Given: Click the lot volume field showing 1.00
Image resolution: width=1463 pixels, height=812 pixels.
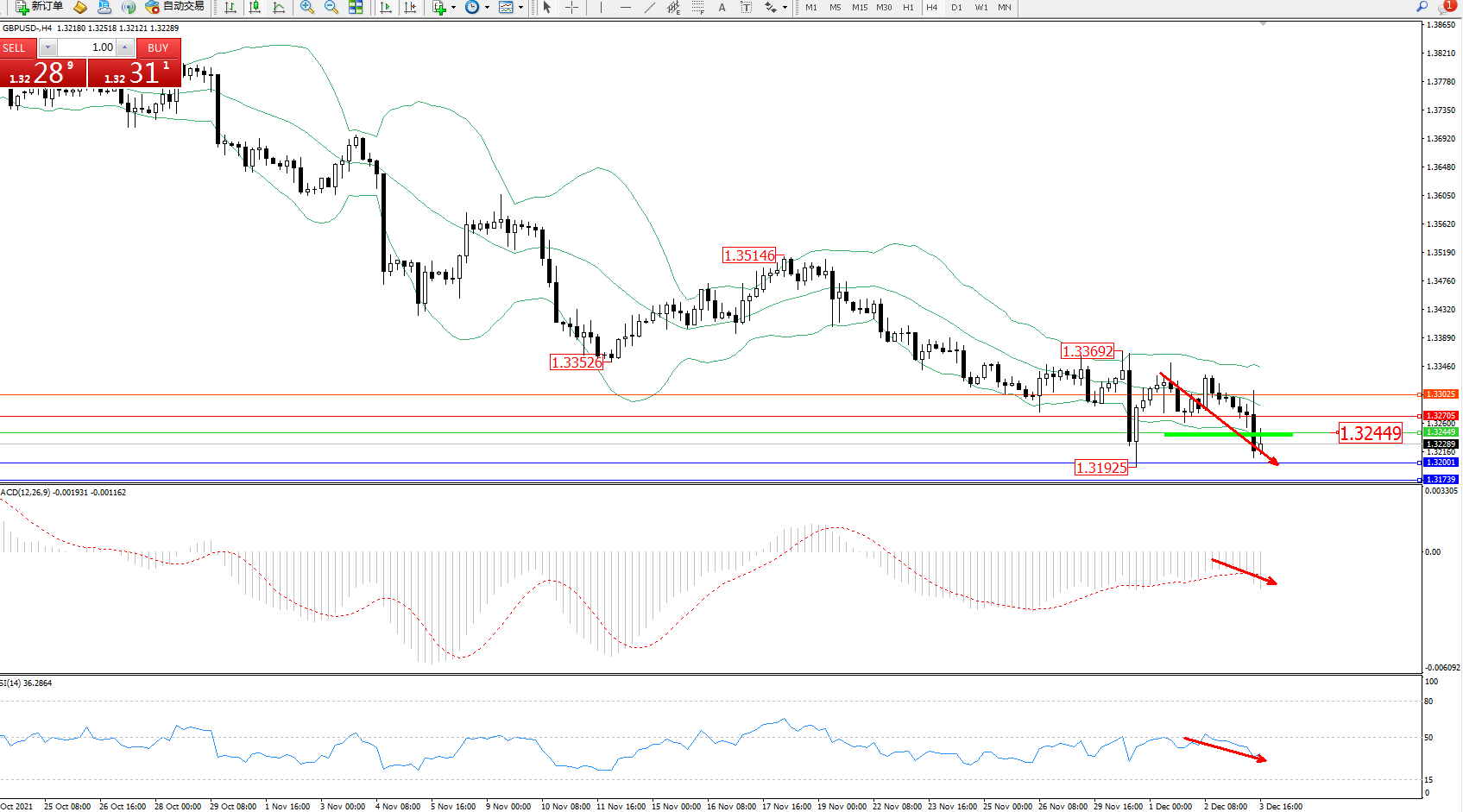Looking at the screenshot, I should pyautogui.click(x=87, y=47).
